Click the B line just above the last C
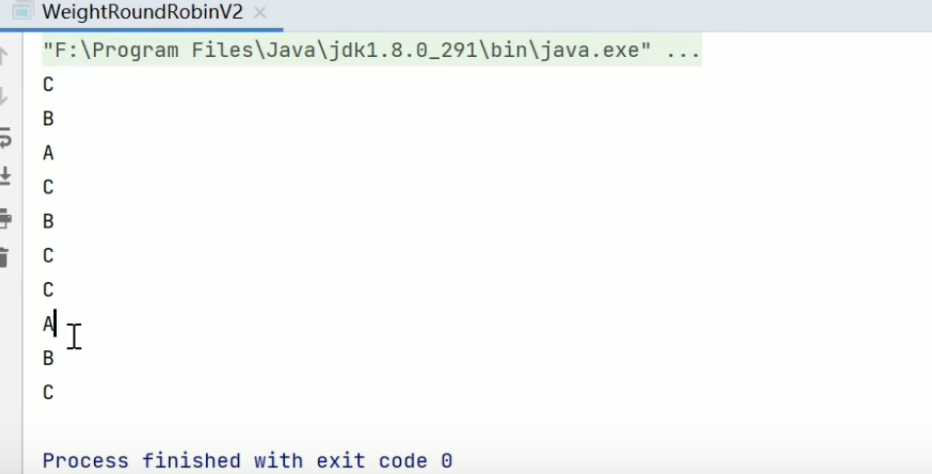Screen dimensions: 932x474 click(48, 359)
